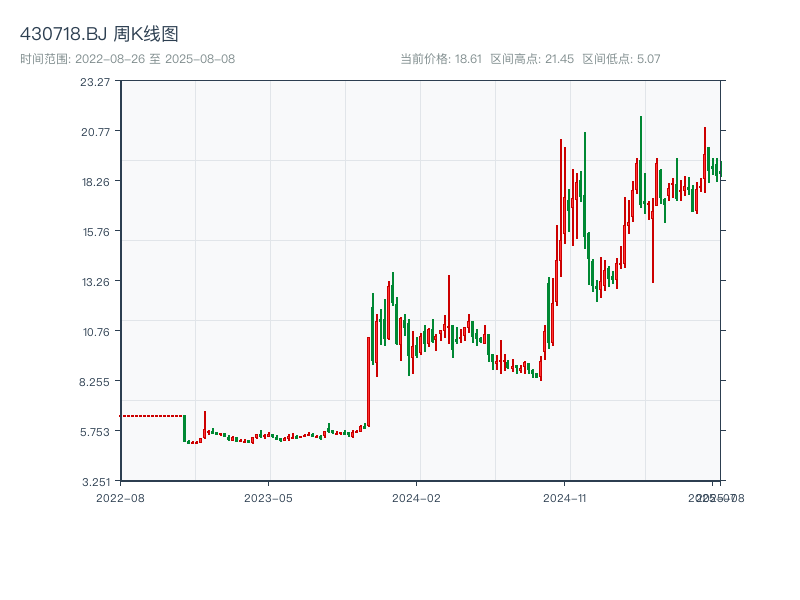This screenshot has width=800, height=600.
Task: Click the chart title 430718.BJ 周K线图
Action: tap(99, 34)
